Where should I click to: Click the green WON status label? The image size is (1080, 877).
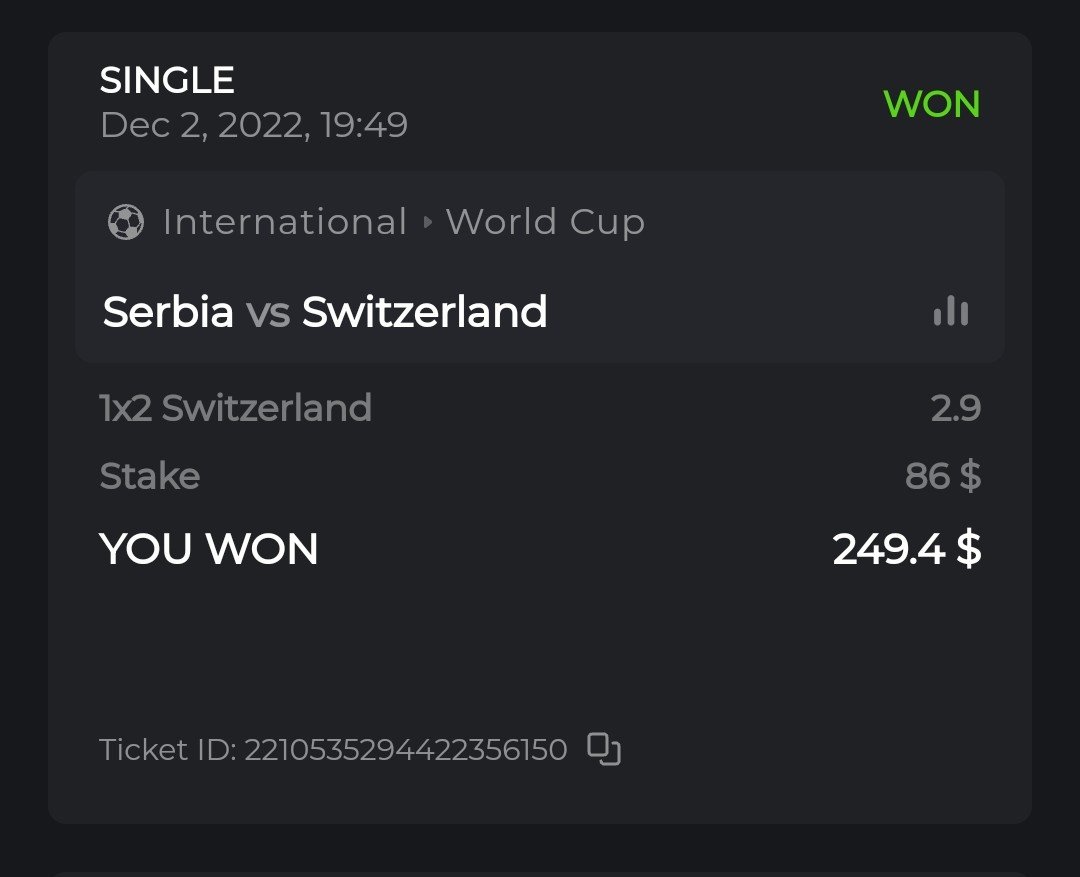(x=931, y=104)
